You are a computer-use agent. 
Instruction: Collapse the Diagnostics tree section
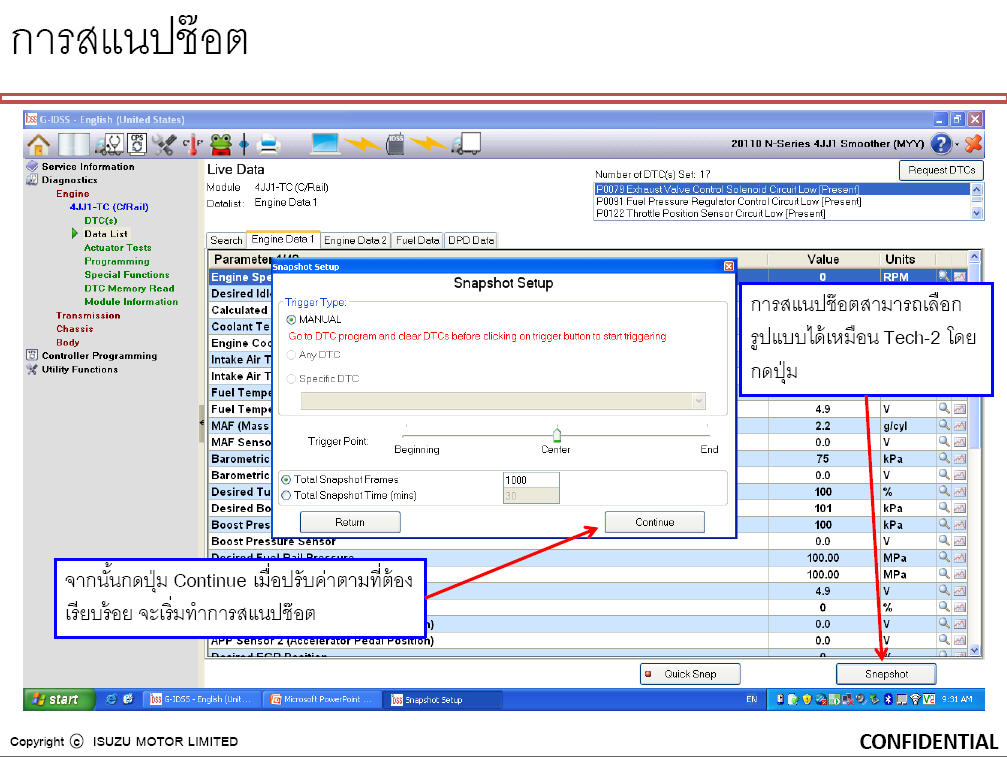click(x=69, y=180)
